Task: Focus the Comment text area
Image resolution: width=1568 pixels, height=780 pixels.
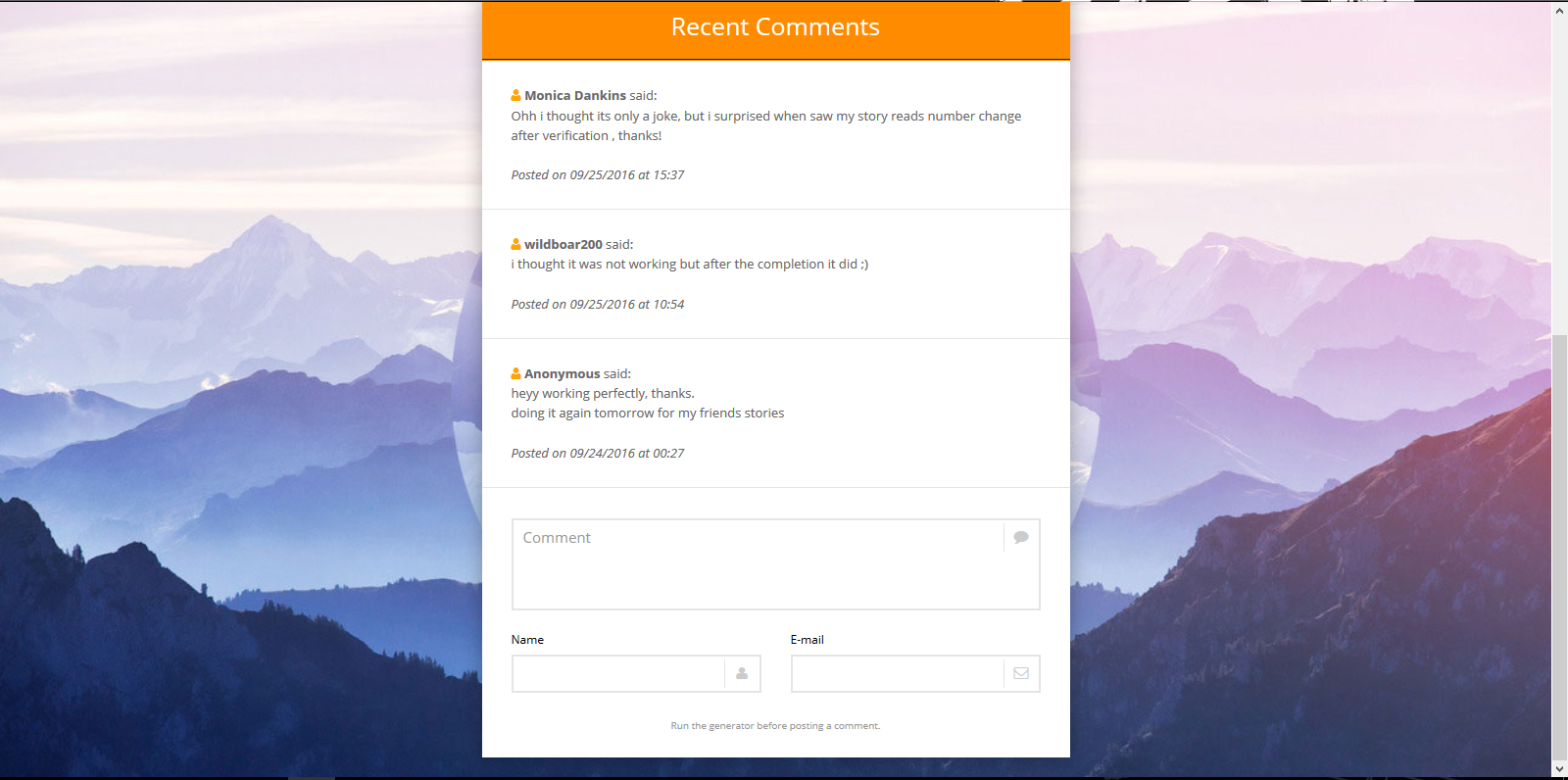Action: (776, 564)
